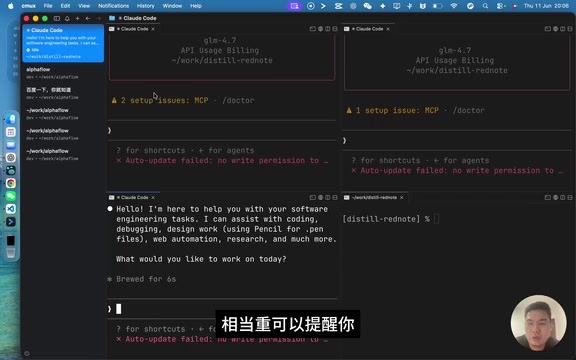
Task: Select the alphaflow workspace in sidebar
Action: [63, 73]
